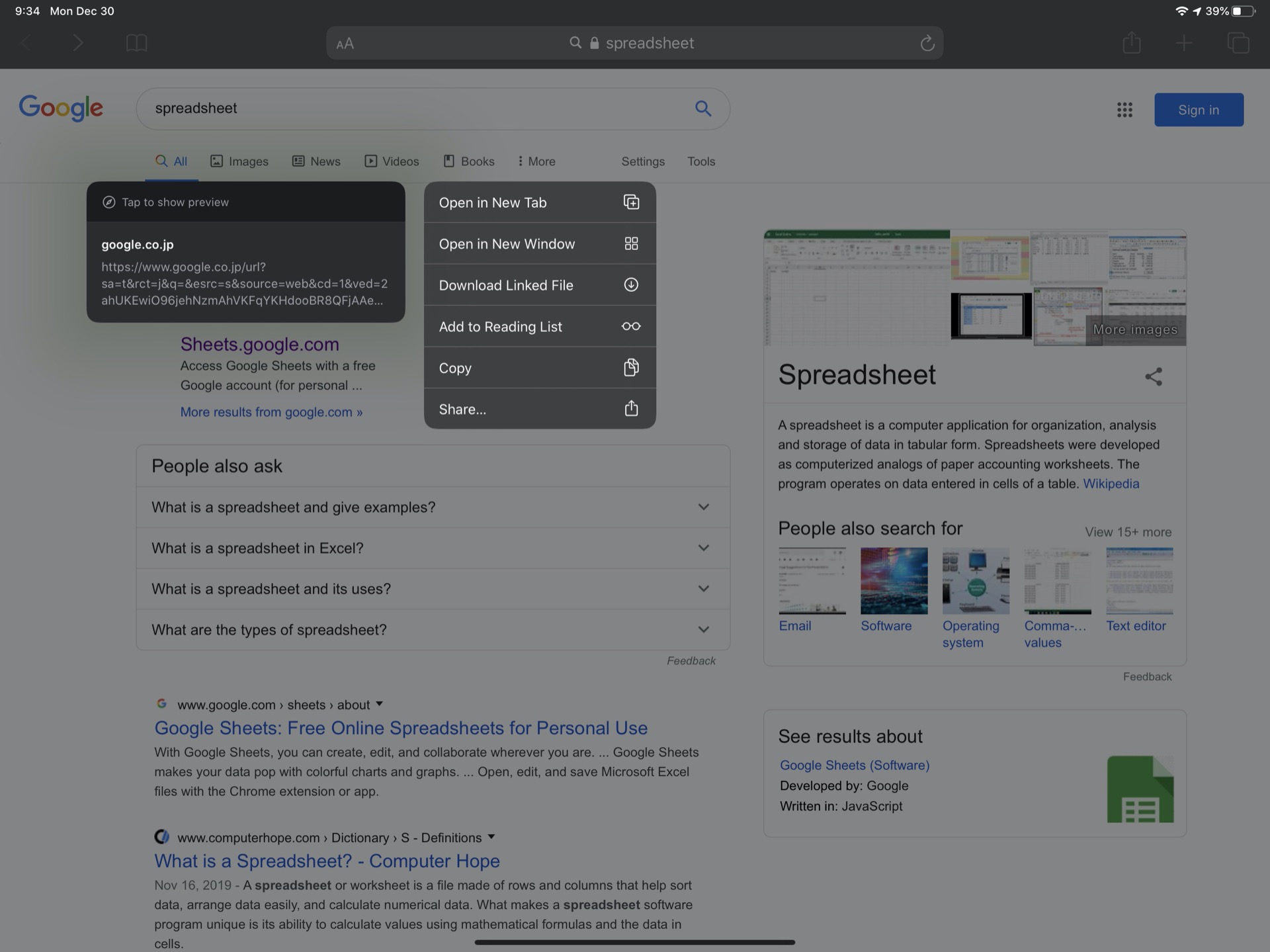Select Download Linked File

(540, 285)
